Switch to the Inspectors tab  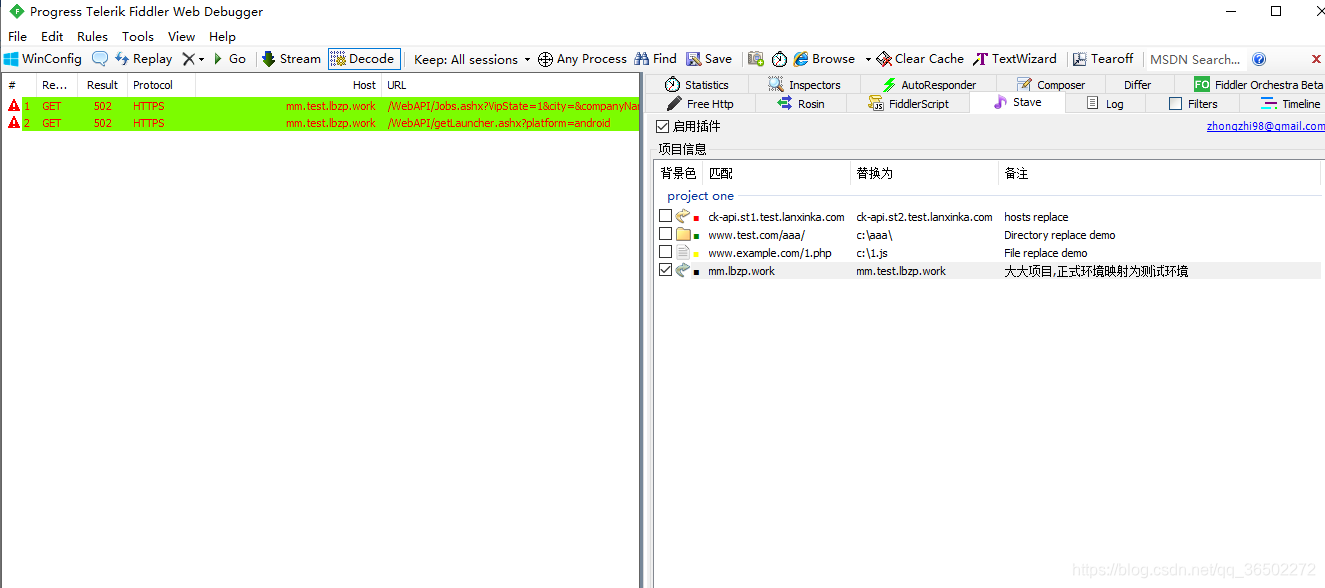coord(804,85)
